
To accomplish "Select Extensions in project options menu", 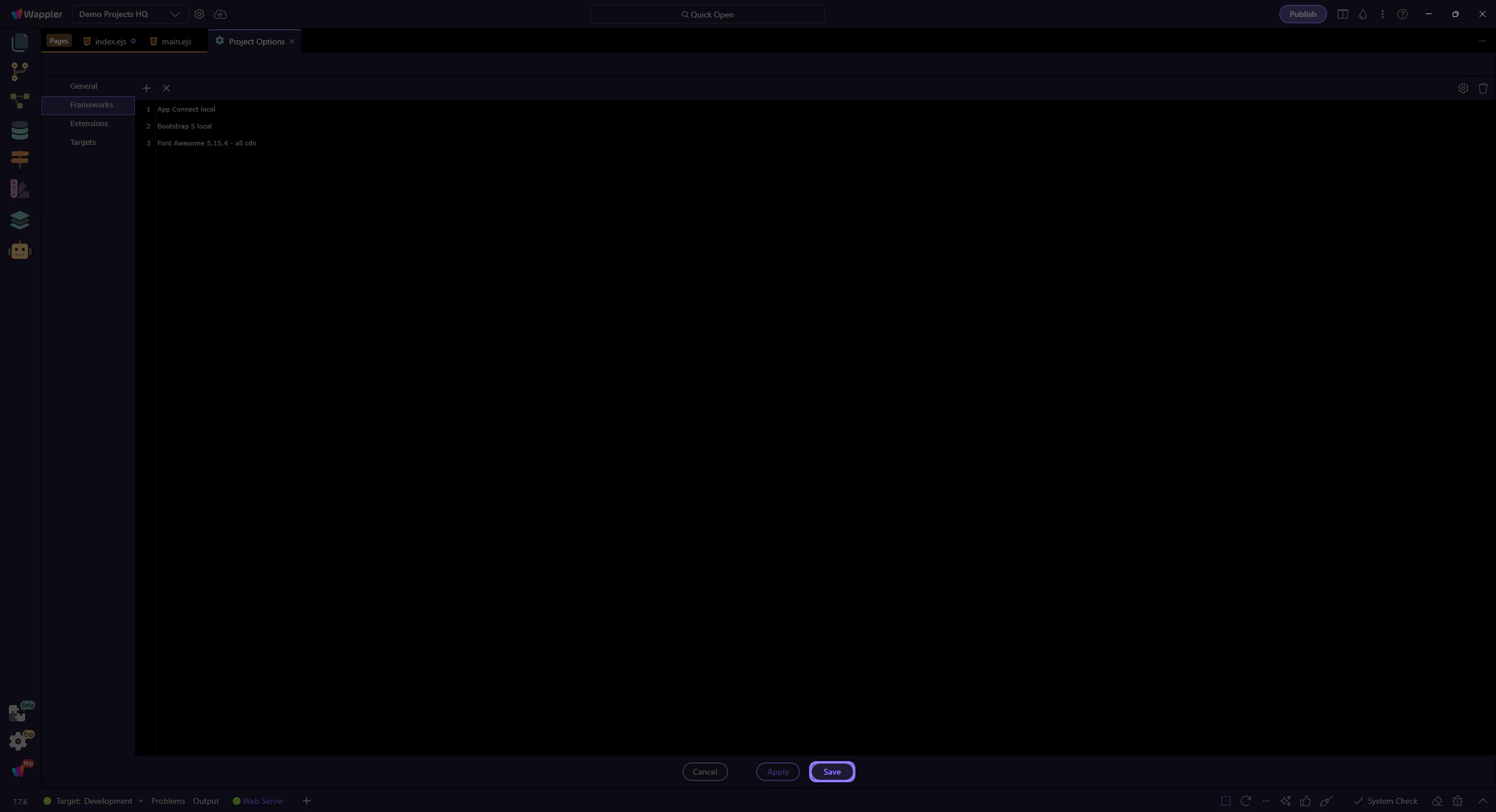I will [89, 123].
